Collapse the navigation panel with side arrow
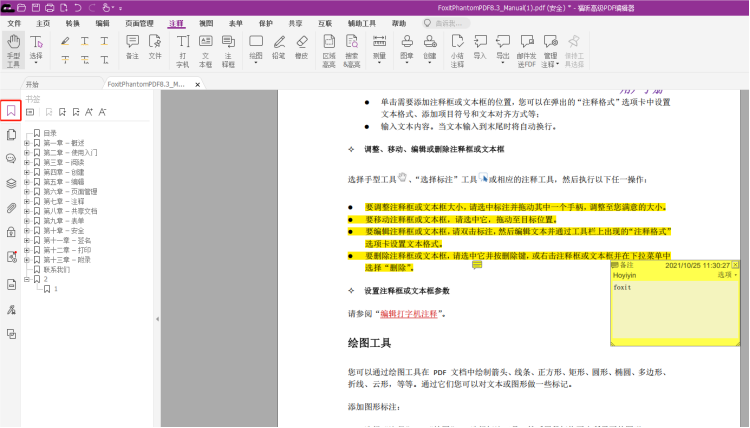 click(157, 318)
